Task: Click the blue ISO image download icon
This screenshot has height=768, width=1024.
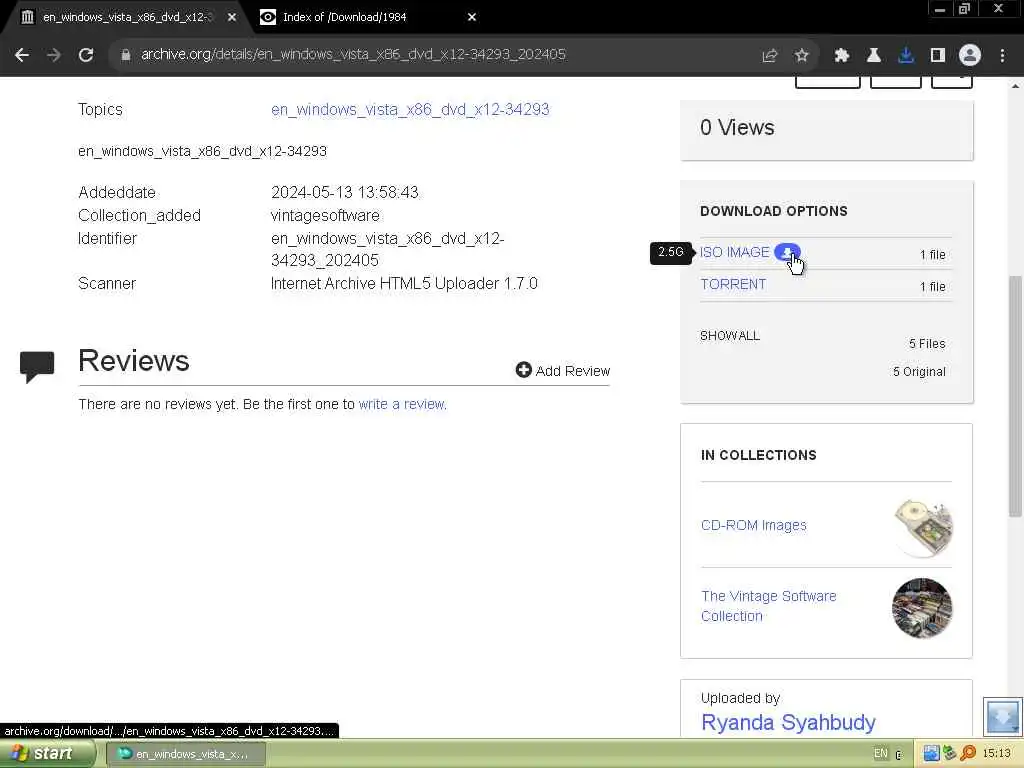Action: (787, 252)
